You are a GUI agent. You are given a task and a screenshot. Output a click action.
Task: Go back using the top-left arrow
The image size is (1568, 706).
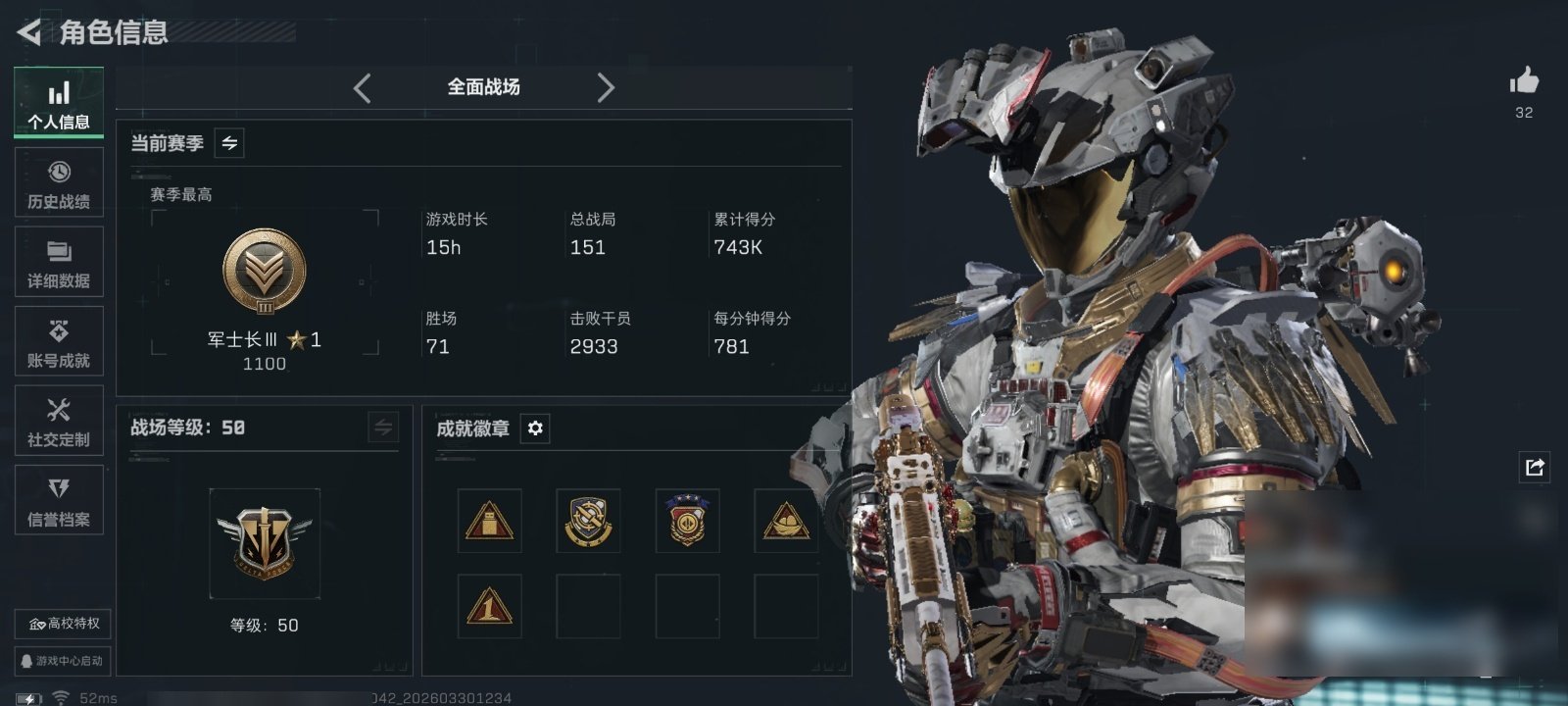click(x=29, y=32)
